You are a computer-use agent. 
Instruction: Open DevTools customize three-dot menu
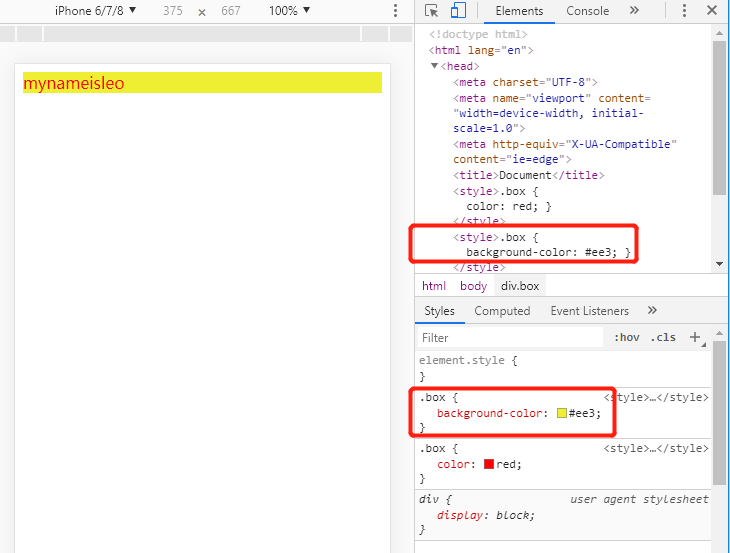tap(684, 11)
